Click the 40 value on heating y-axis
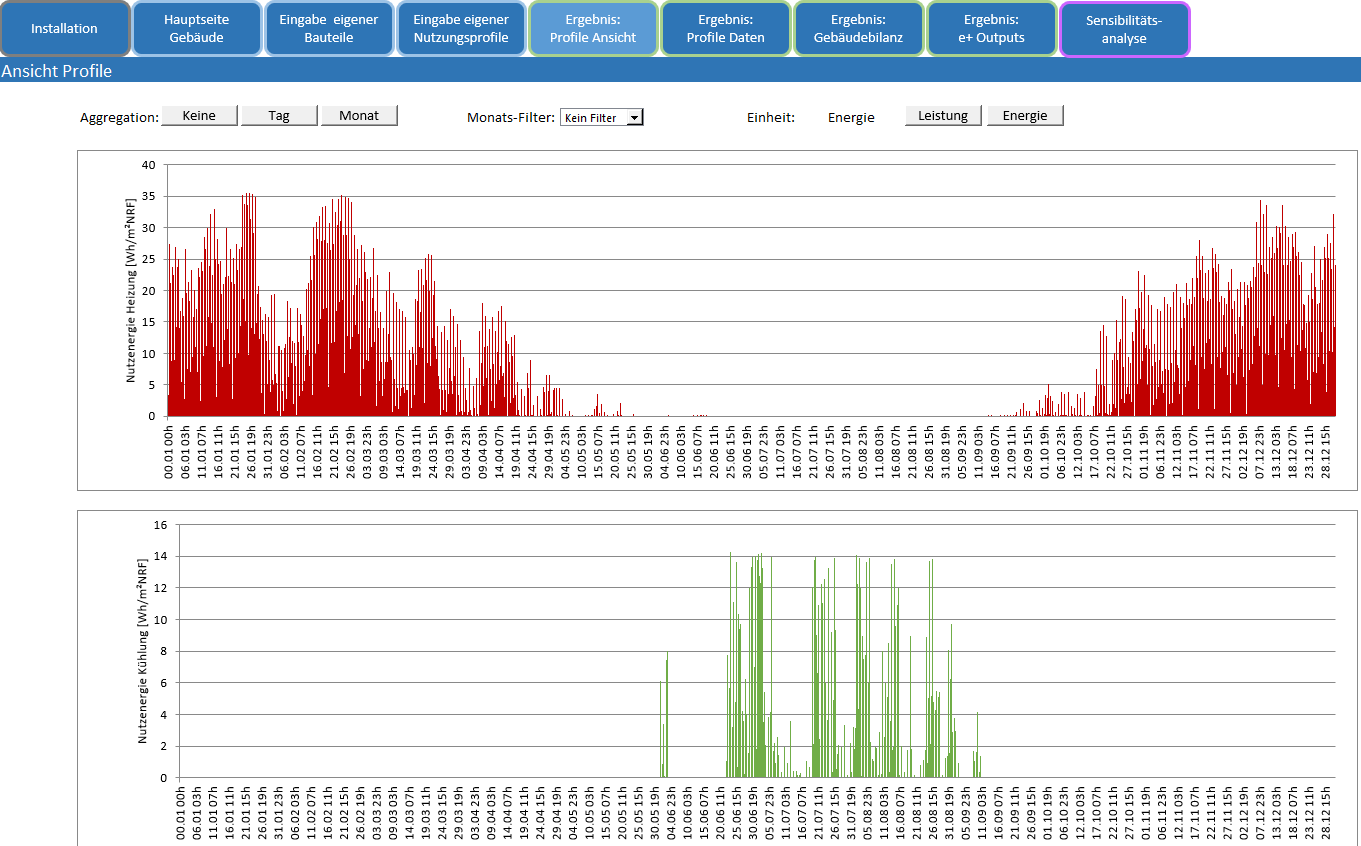The width and height of the screenshot is (1361, 846). tap(149, 165)
